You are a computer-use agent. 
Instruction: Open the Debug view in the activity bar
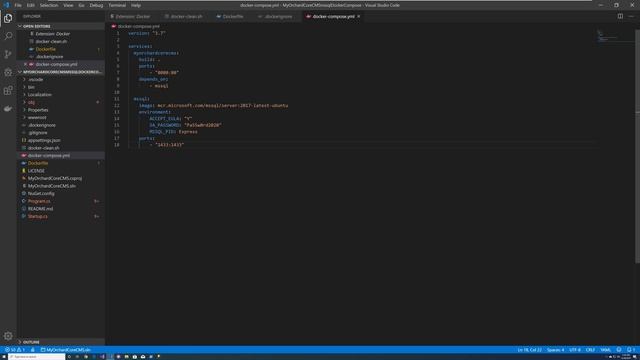coord(8,72)
